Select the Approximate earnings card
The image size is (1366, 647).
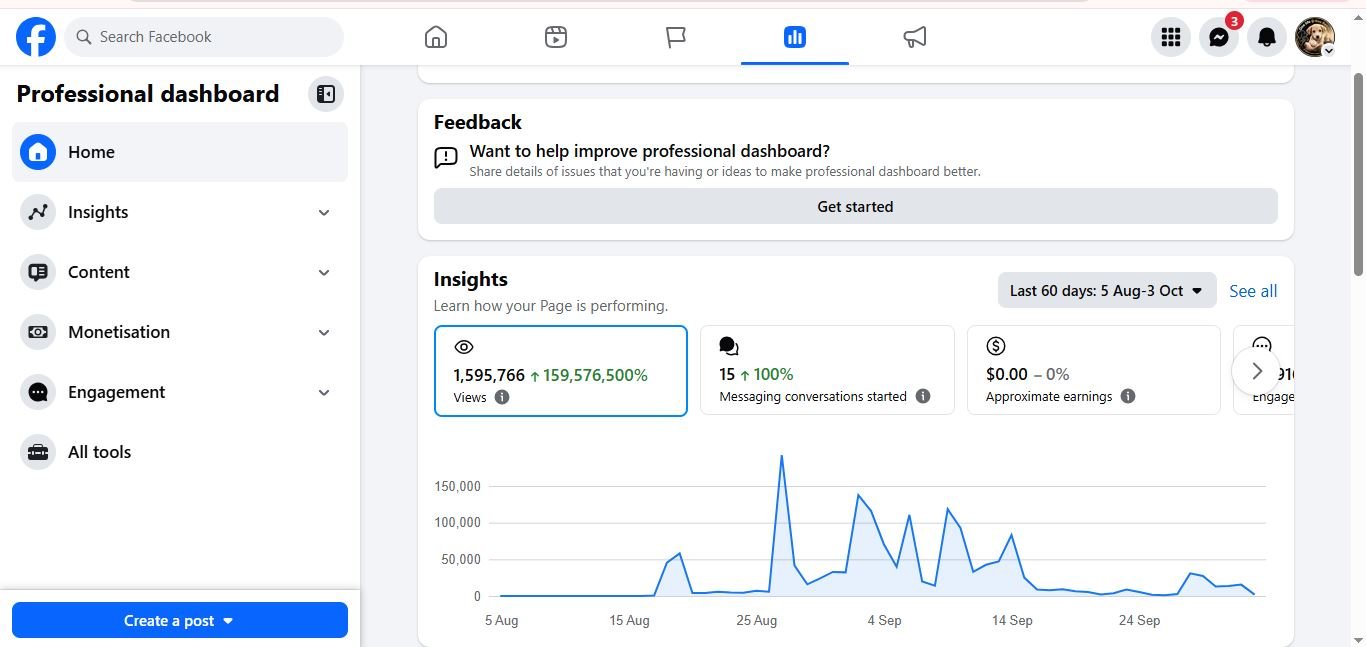tap(1094, 370)
